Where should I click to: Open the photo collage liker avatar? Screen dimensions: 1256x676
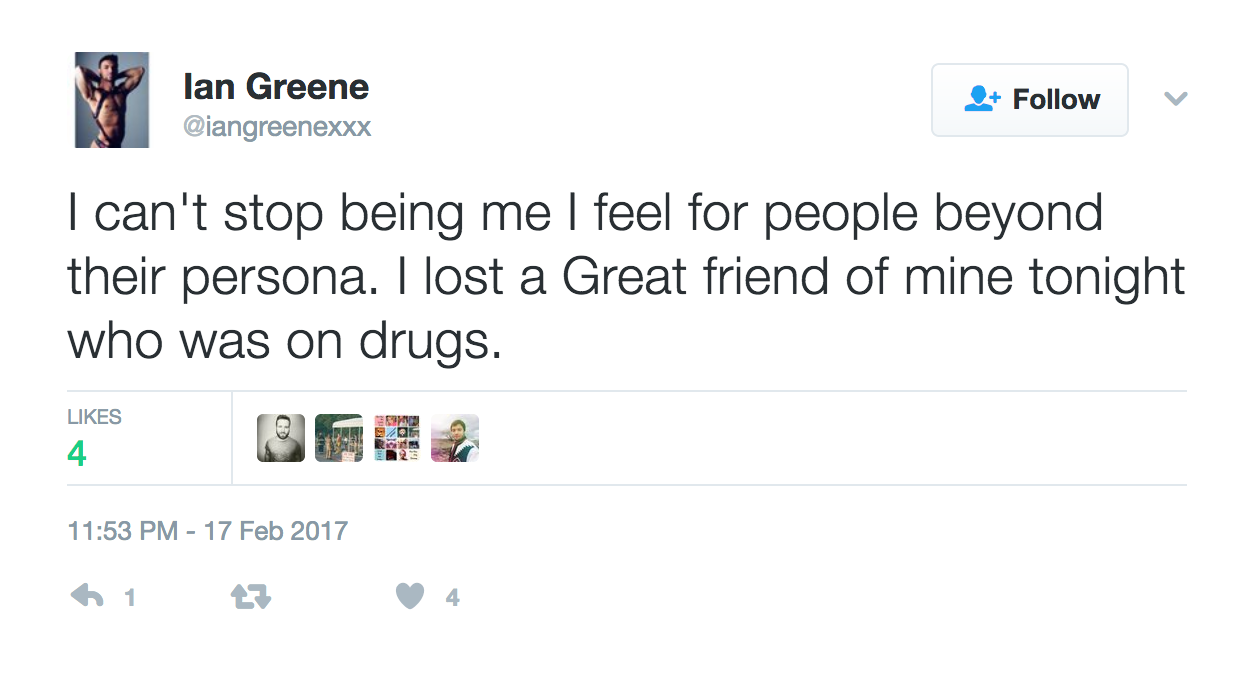397,438
